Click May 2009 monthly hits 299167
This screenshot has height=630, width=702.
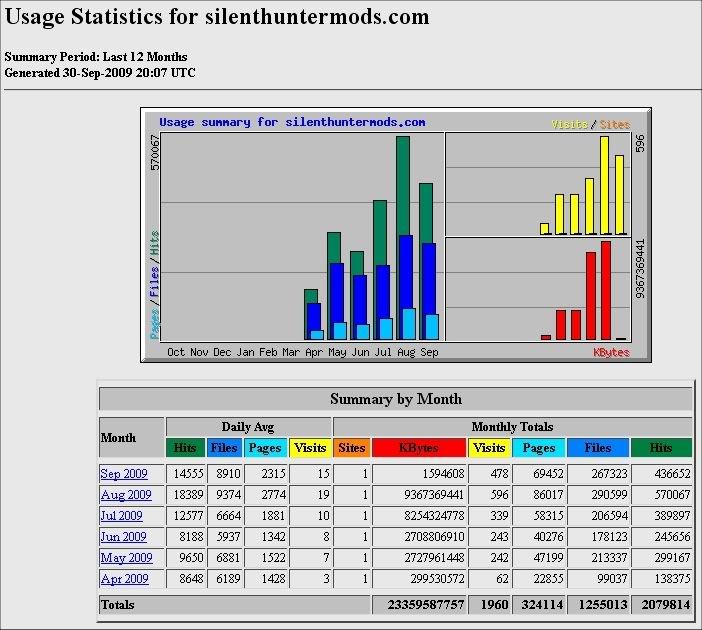coord(672,558)
